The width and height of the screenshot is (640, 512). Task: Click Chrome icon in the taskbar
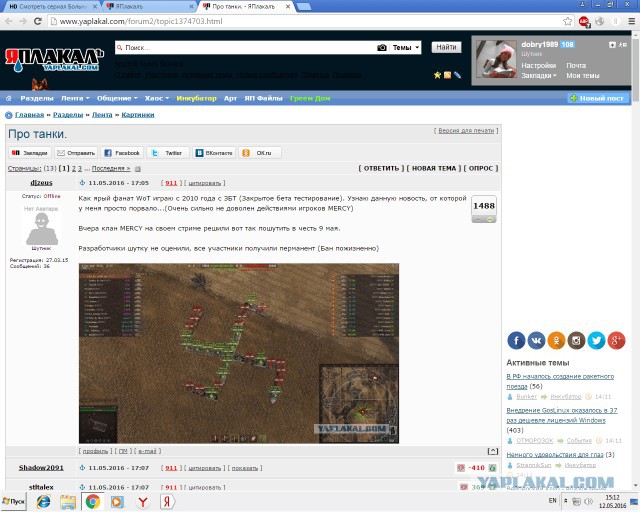pyautogui.click(x=93, y=501)
